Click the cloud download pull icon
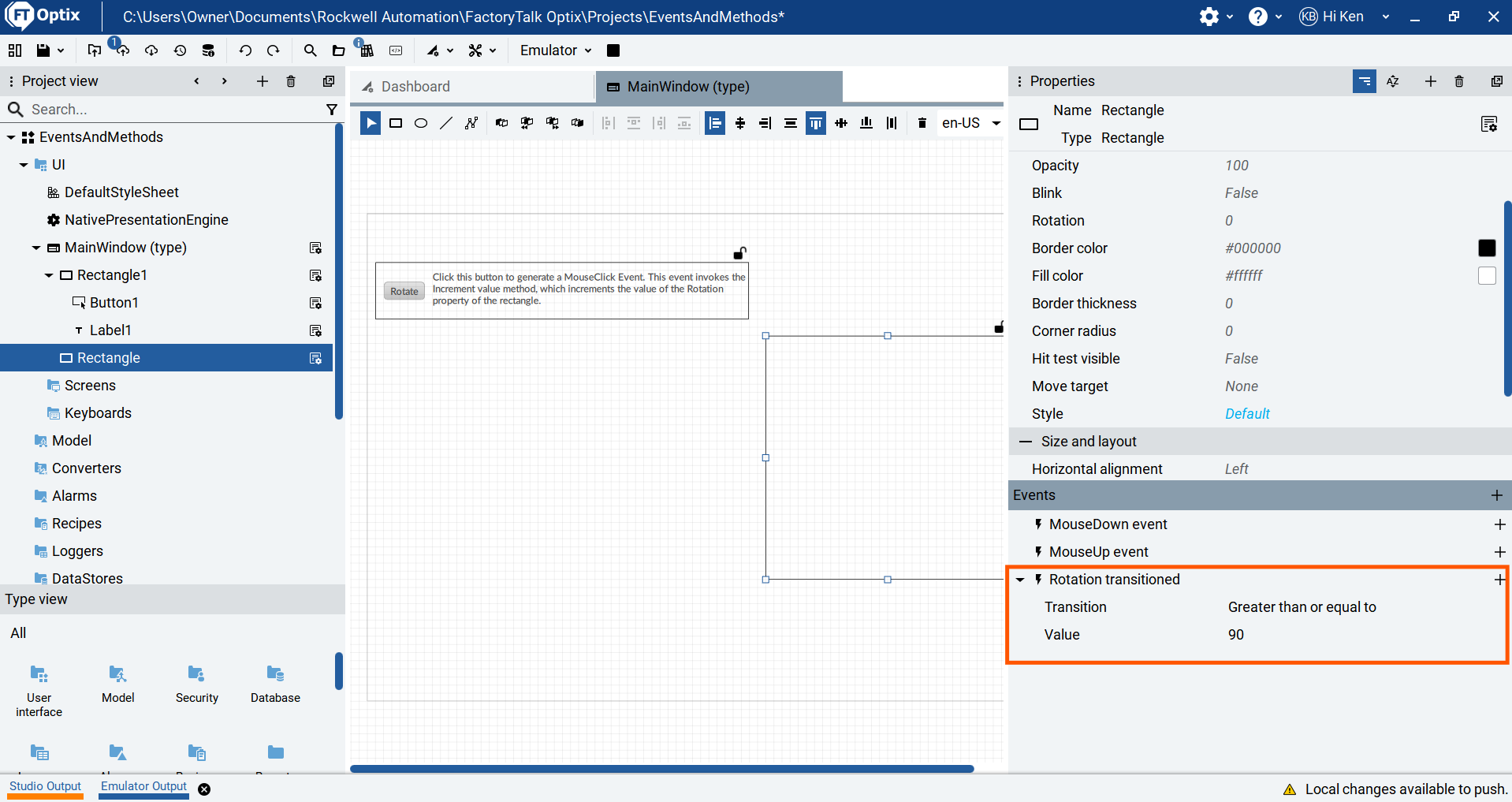 point(151,50)
